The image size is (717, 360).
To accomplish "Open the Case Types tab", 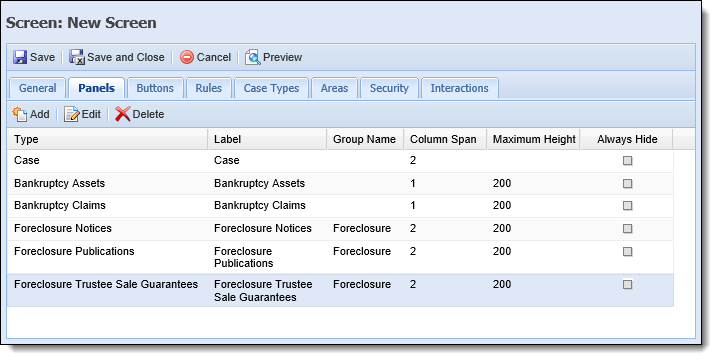I will [271, 88].
